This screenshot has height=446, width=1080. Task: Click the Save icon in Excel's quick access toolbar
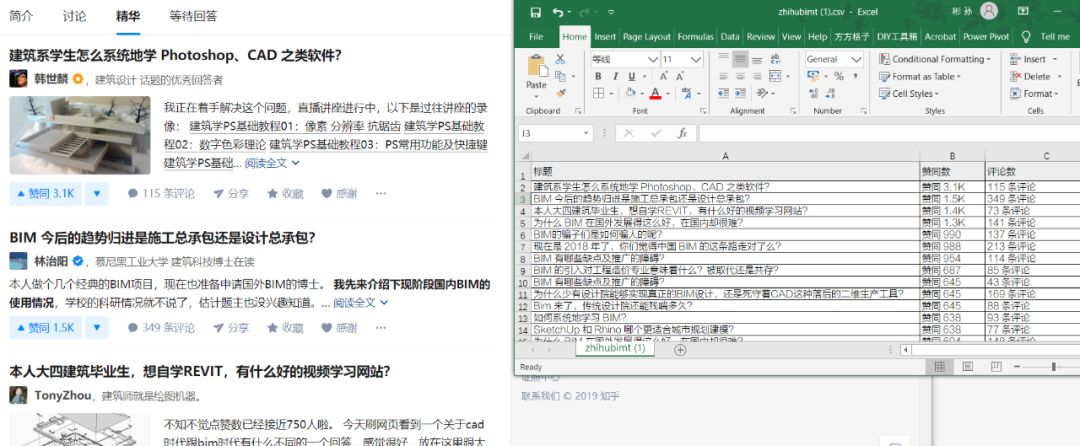pyautogui.click(x=536, y=12)
